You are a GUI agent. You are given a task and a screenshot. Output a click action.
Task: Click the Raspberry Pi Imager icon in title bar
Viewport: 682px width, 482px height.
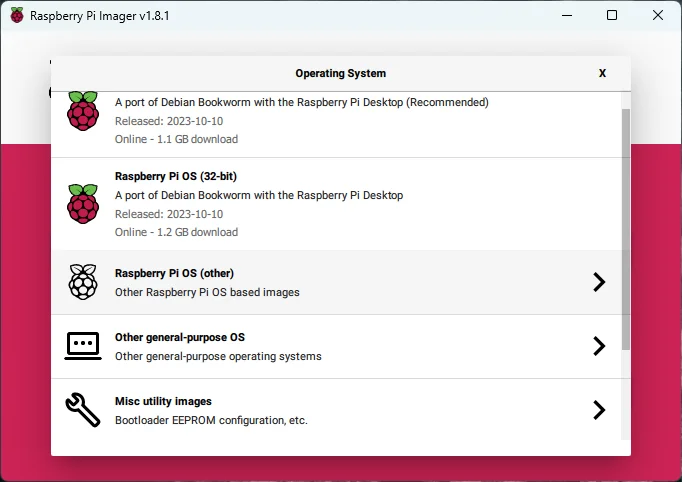17,16
